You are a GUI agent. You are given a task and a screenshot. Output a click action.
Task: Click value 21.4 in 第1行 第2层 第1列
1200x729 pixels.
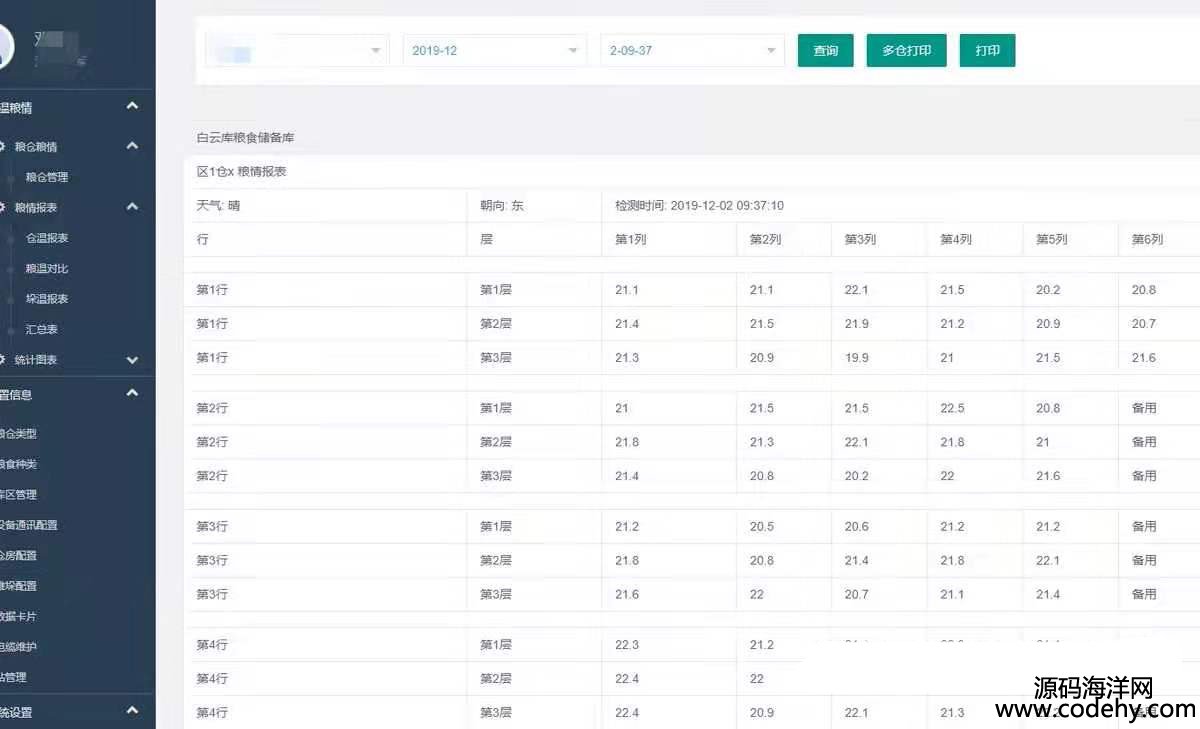pos(627,324)
